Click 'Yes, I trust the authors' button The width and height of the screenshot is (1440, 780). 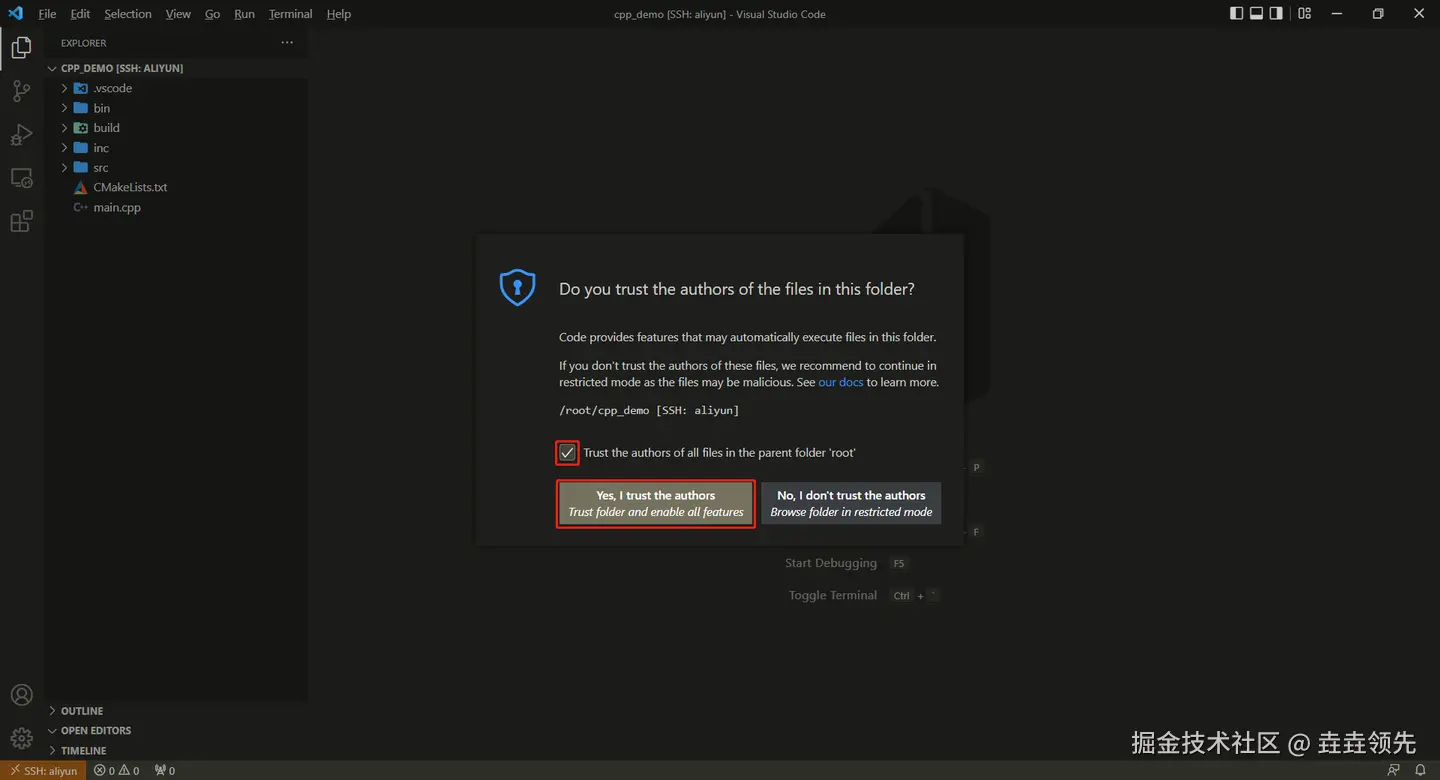tap(656, 503)
